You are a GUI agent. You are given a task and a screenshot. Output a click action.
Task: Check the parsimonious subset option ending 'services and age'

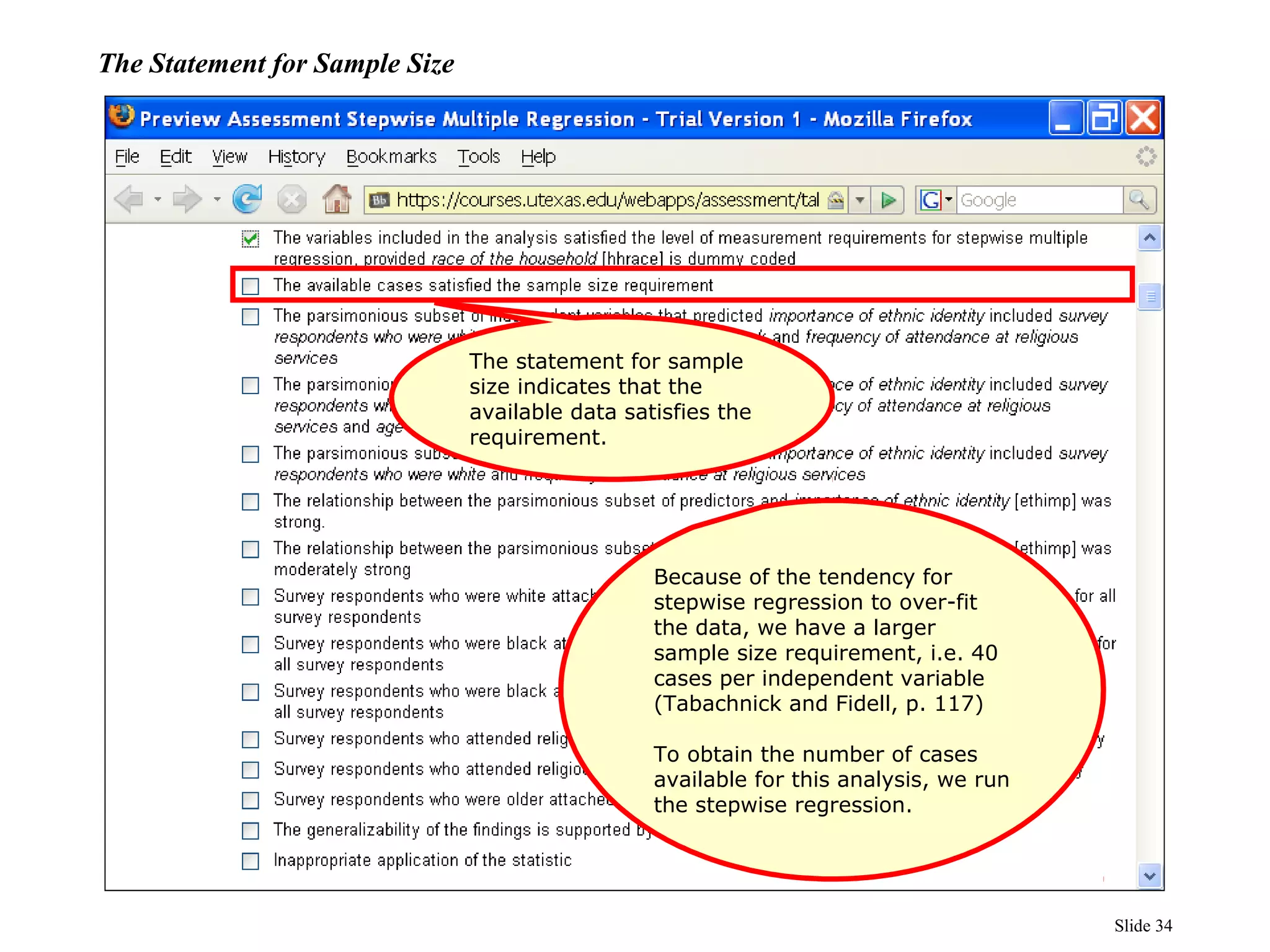coord(251,386)
